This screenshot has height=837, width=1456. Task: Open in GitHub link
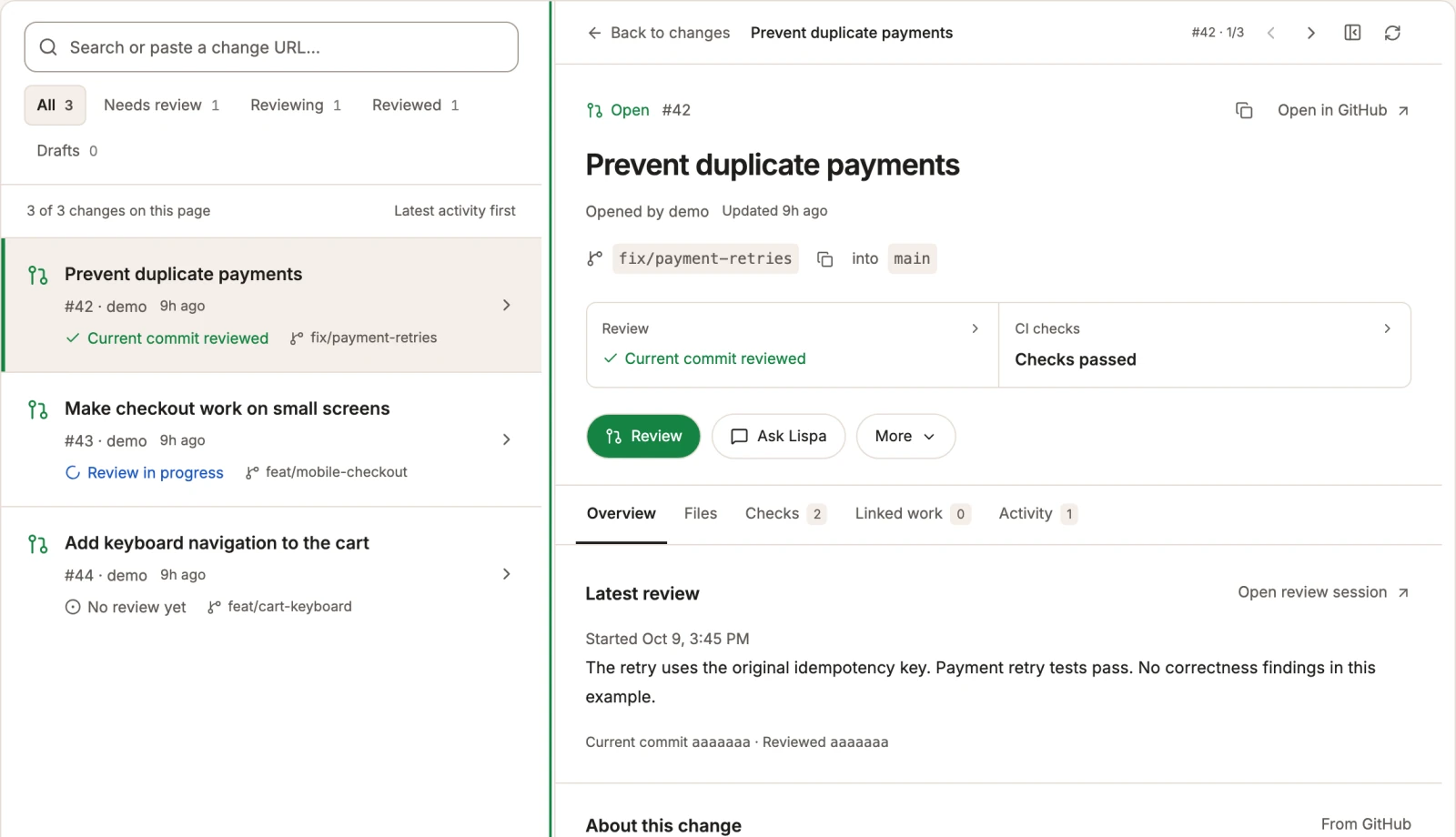click(x=1343, y=110)
